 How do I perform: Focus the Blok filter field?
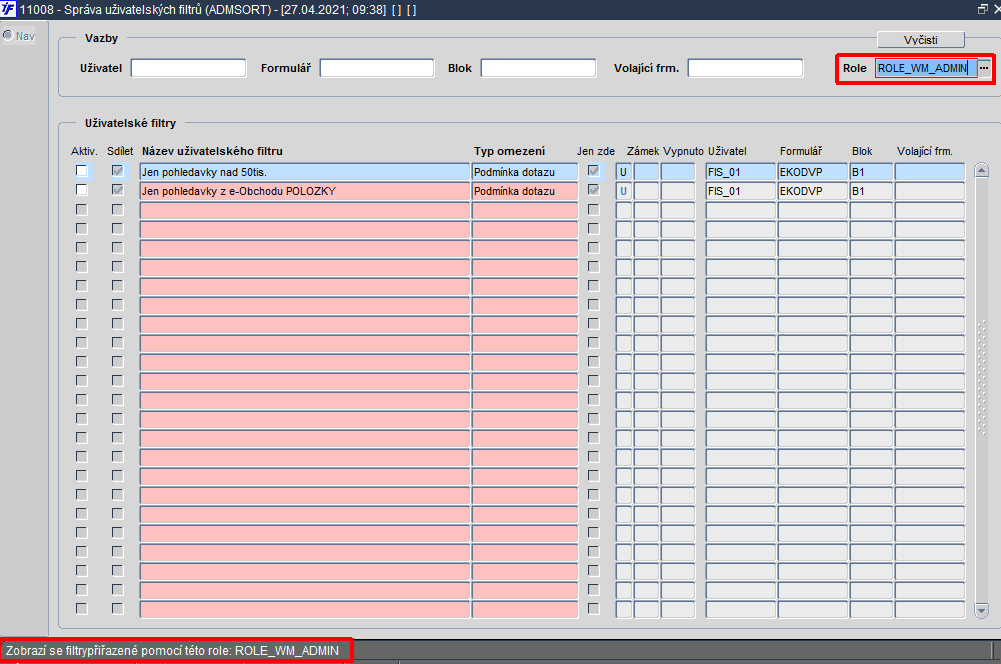point(538,68)
